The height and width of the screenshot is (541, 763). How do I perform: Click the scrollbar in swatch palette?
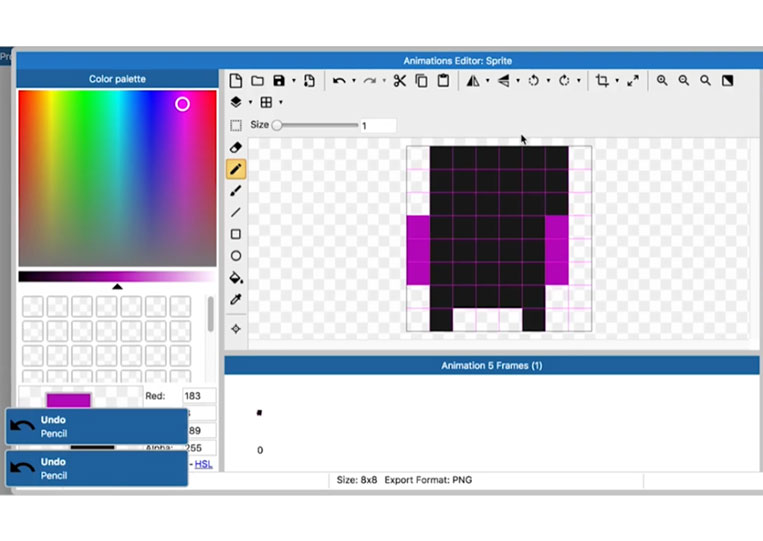click(211, 314)
